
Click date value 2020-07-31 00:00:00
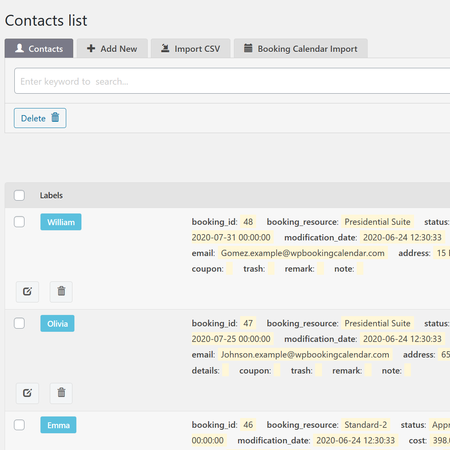[x=232, y=237]
